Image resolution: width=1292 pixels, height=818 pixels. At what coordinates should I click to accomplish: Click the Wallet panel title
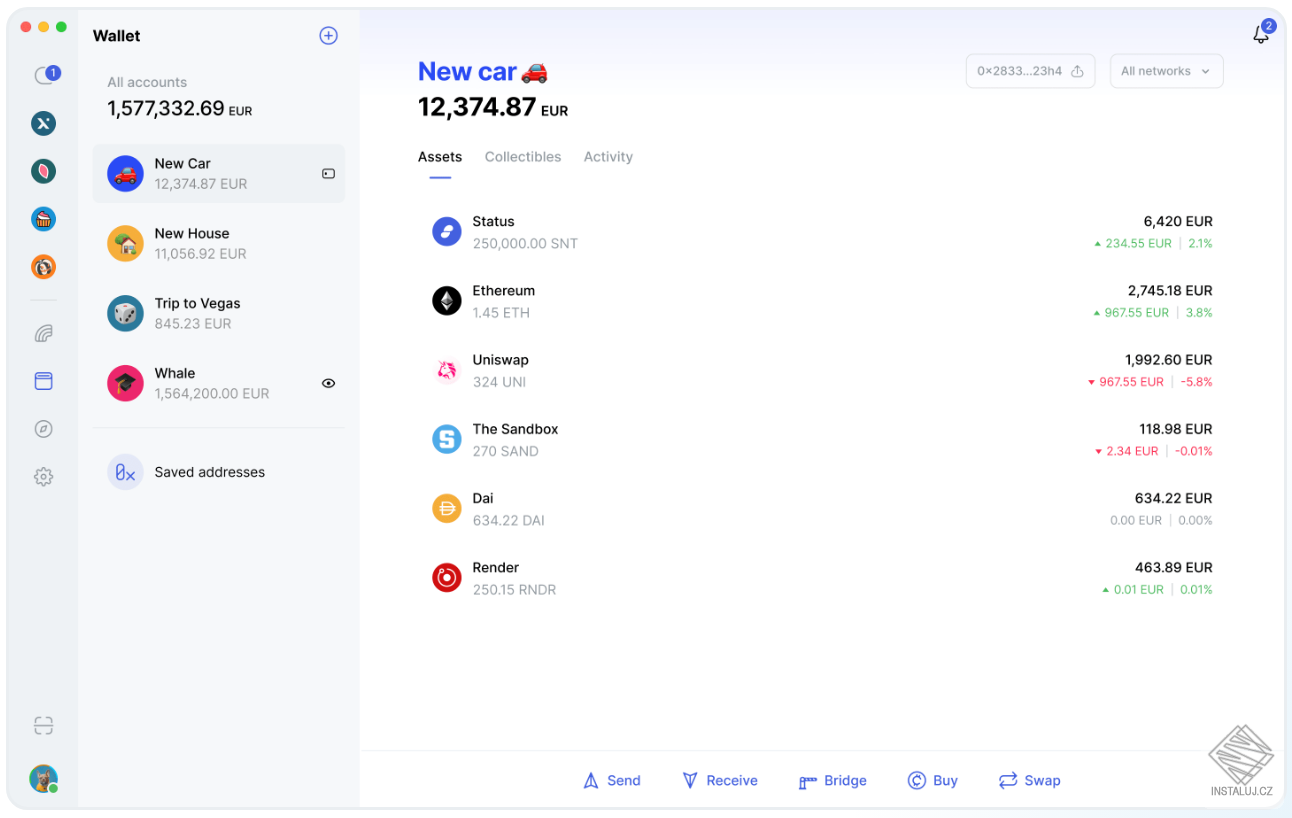(x=117, y=36)
